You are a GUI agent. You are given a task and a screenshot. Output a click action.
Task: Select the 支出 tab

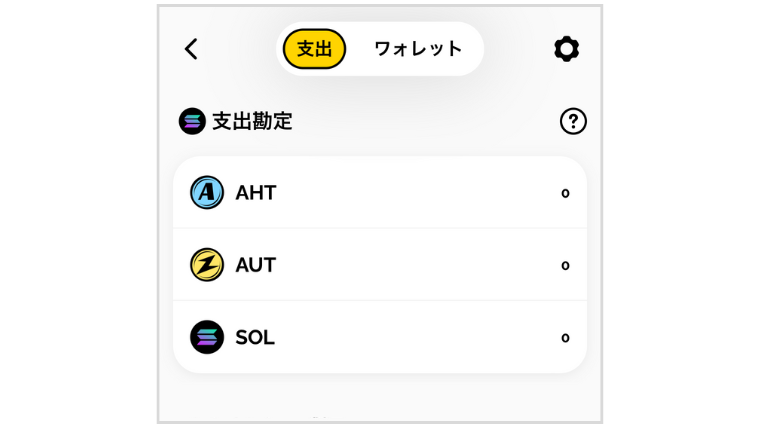click(314, 49)
